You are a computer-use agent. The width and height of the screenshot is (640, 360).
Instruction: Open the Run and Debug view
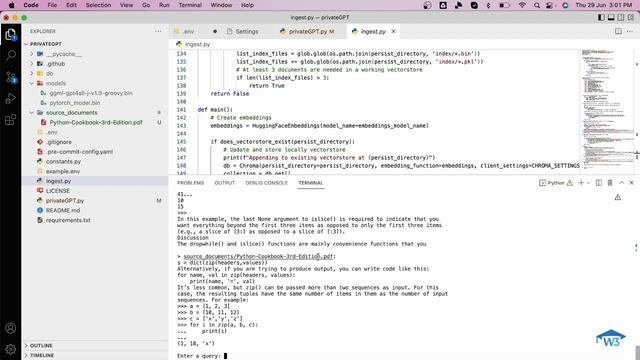pos(11,98)
